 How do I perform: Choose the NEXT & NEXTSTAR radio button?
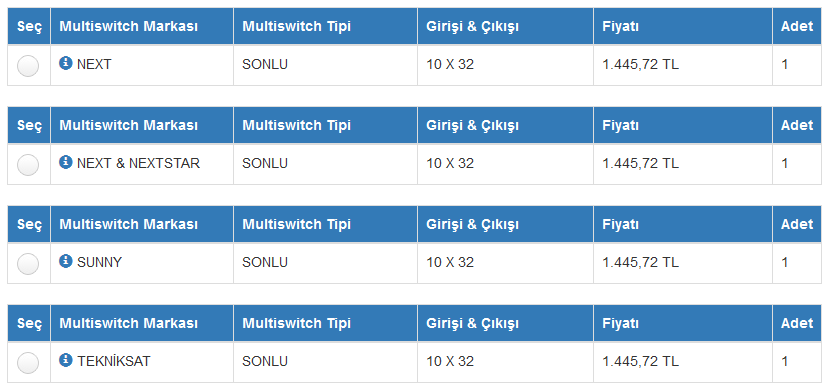[28, 165]
